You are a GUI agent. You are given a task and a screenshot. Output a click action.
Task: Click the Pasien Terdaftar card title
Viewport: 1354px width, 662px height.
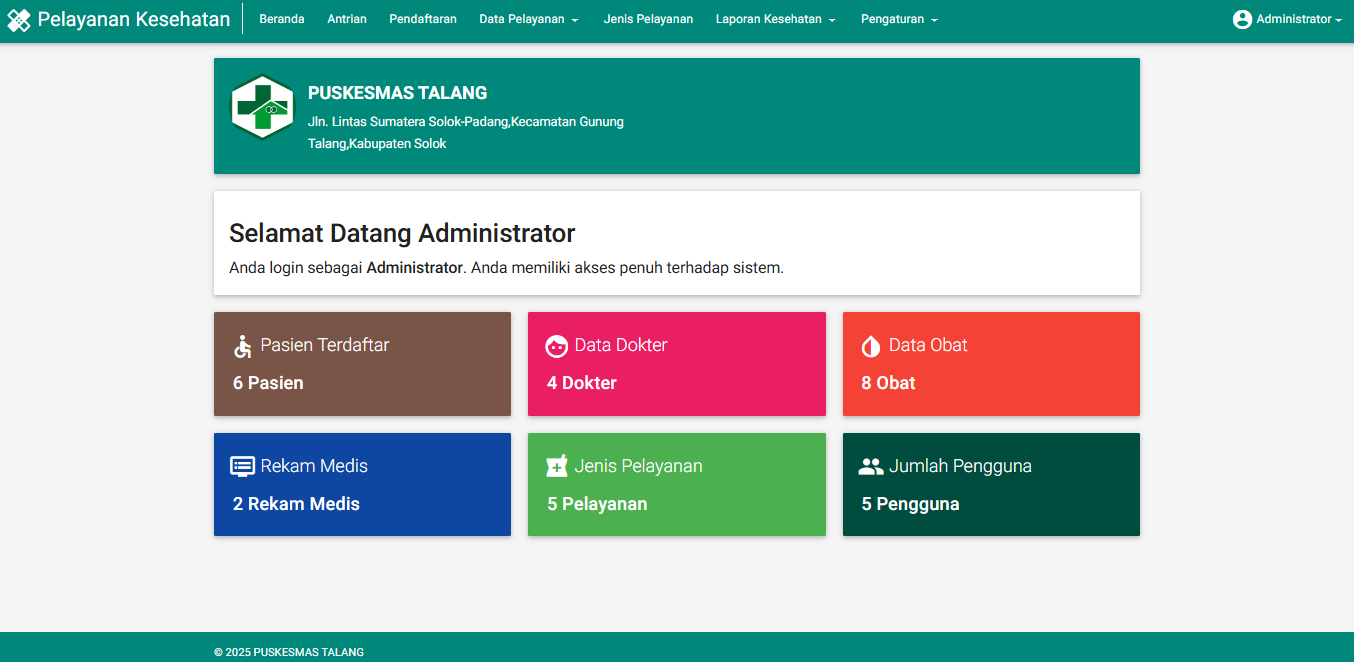click(325, 345)
